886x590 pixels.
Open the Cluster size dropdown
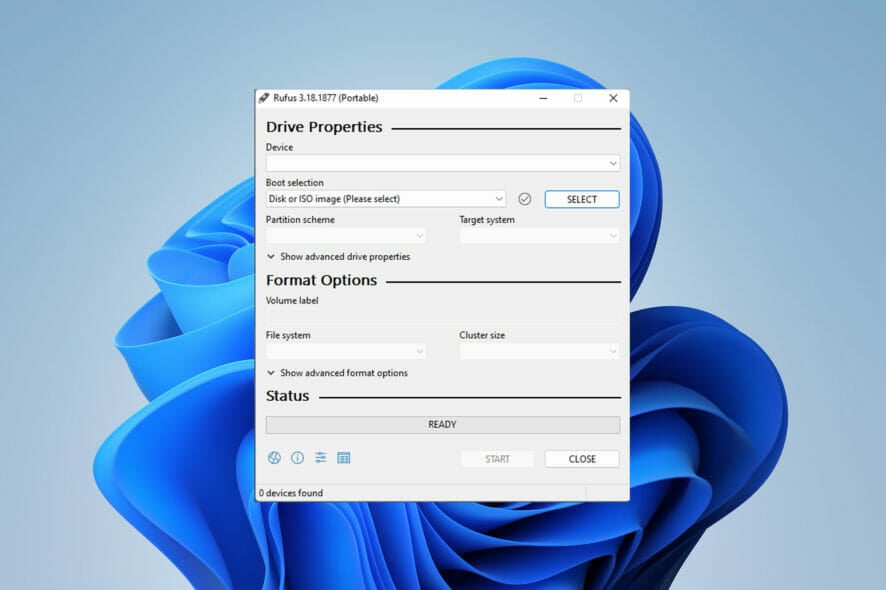coord(539,352)
